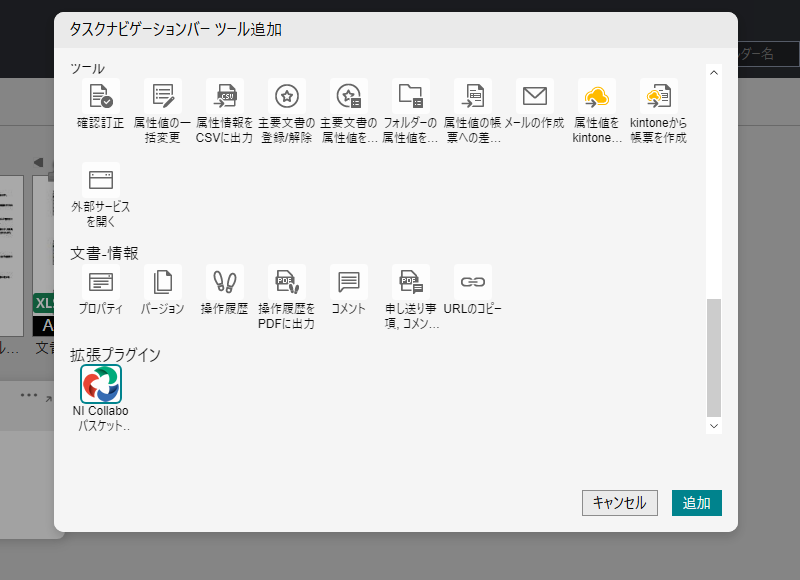Select the NI Collabo バスケット plugin icon
The width and height of the screenshot is (800, 580).
(101, 384)
